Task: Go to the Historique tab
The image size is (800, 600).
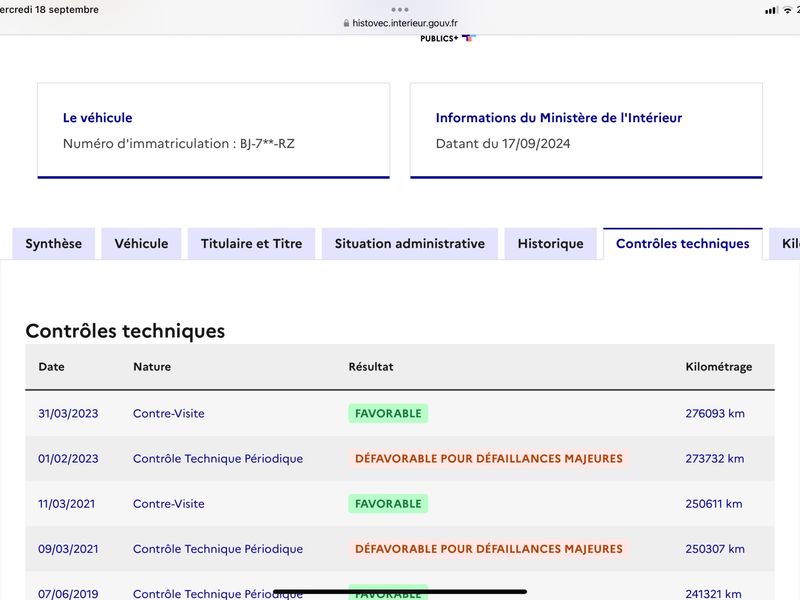Action: (x=551, y=244)
